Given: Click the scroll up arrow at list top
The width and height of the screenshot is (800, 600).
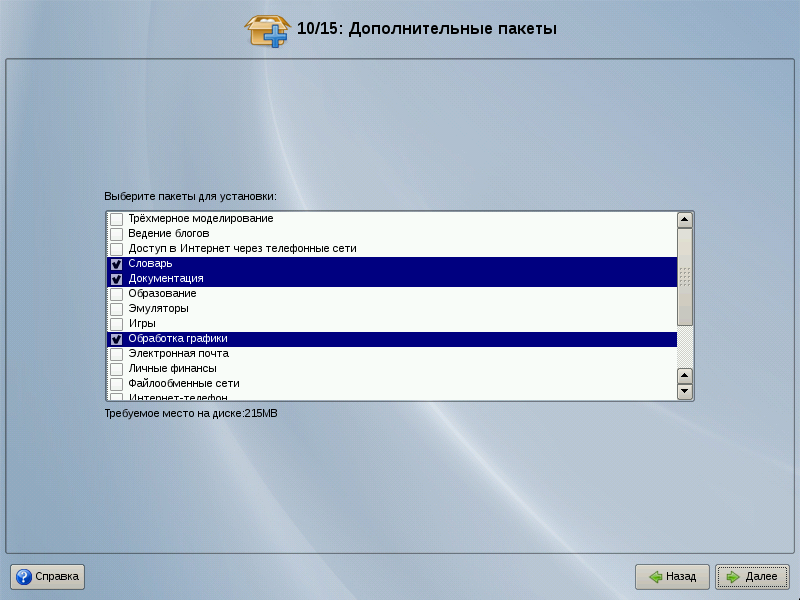Looking at the screenshot, I should point(685,220).
